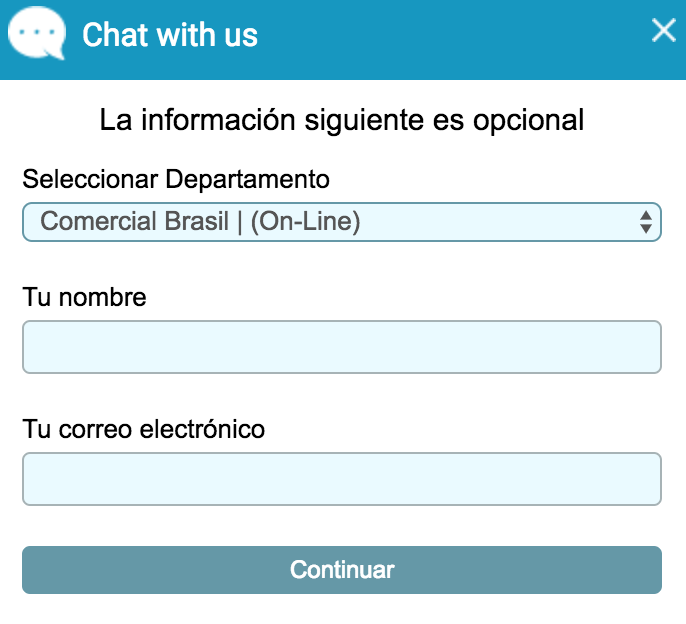
Task: Click the blue chat header bar
Action: [x=343, y=40]
